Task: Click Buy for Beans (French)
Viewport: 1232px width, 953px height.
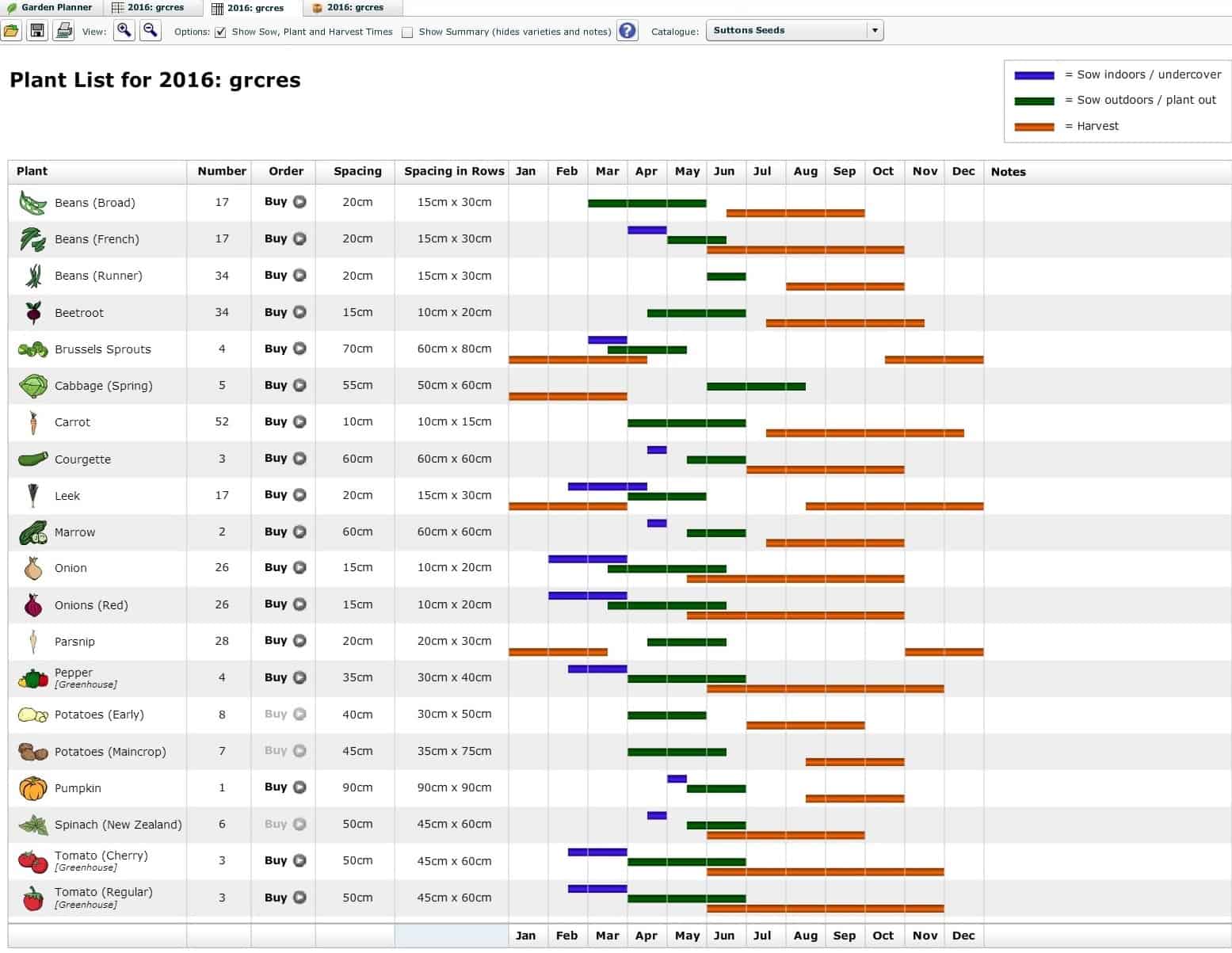Action: point(285,238)
